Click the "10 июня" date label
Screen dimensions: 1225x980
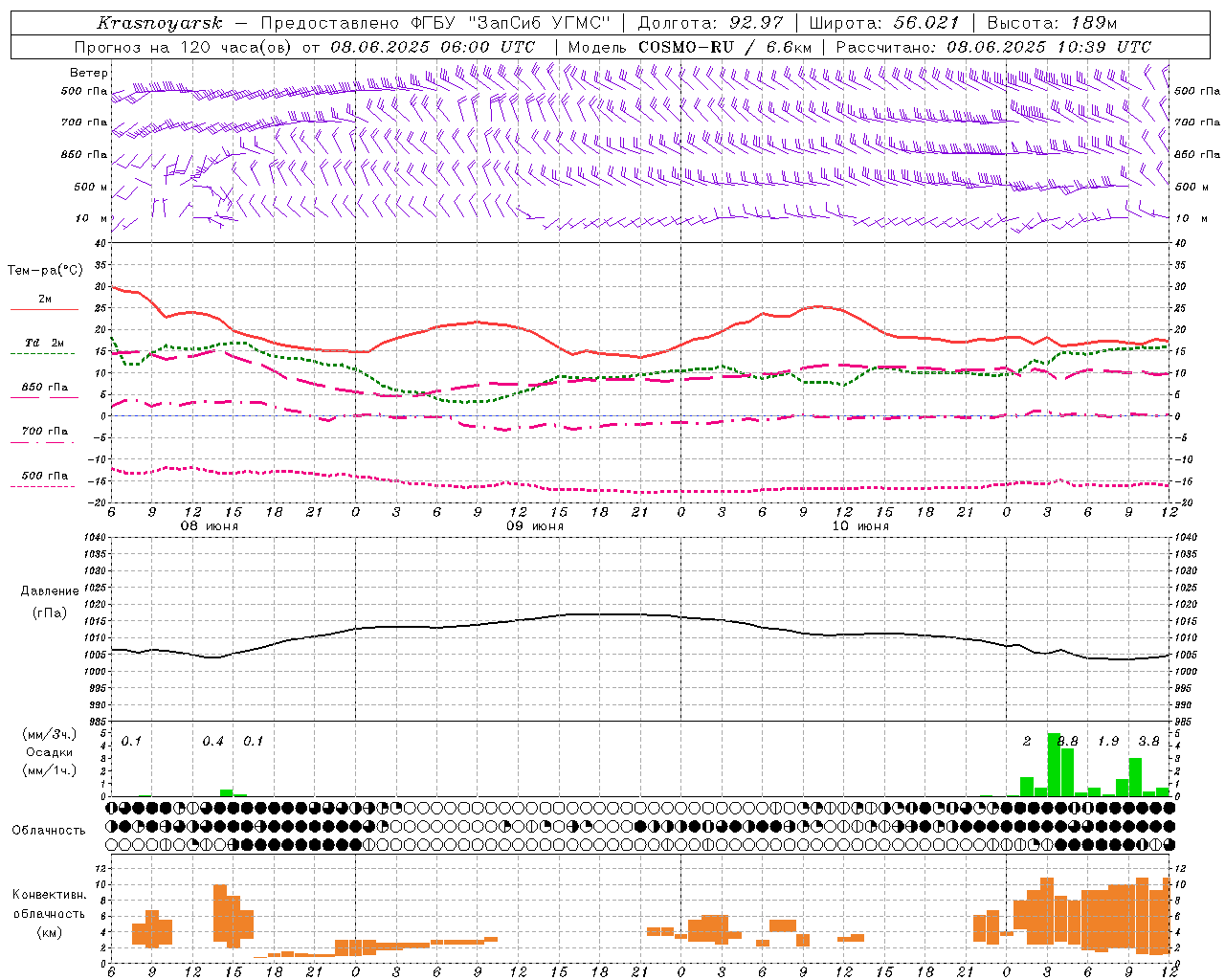point(860,526)
